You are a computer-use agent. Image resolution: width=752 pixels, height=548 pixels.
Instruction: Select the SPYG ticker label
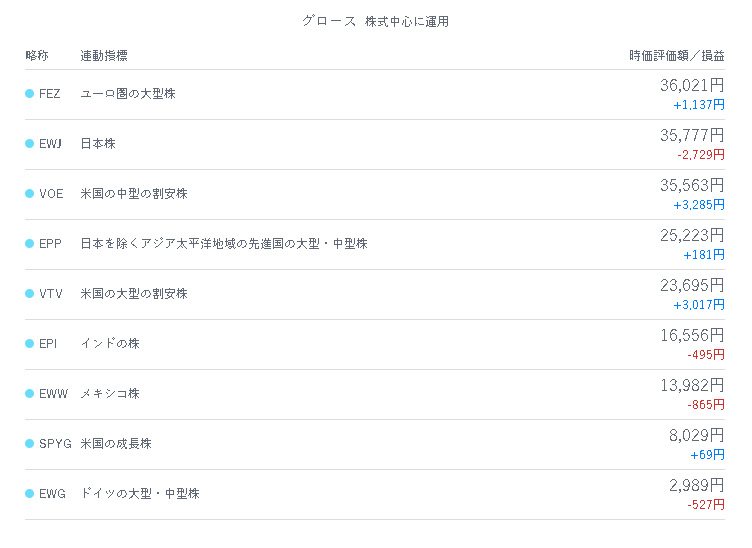click(x=55, y=443)
